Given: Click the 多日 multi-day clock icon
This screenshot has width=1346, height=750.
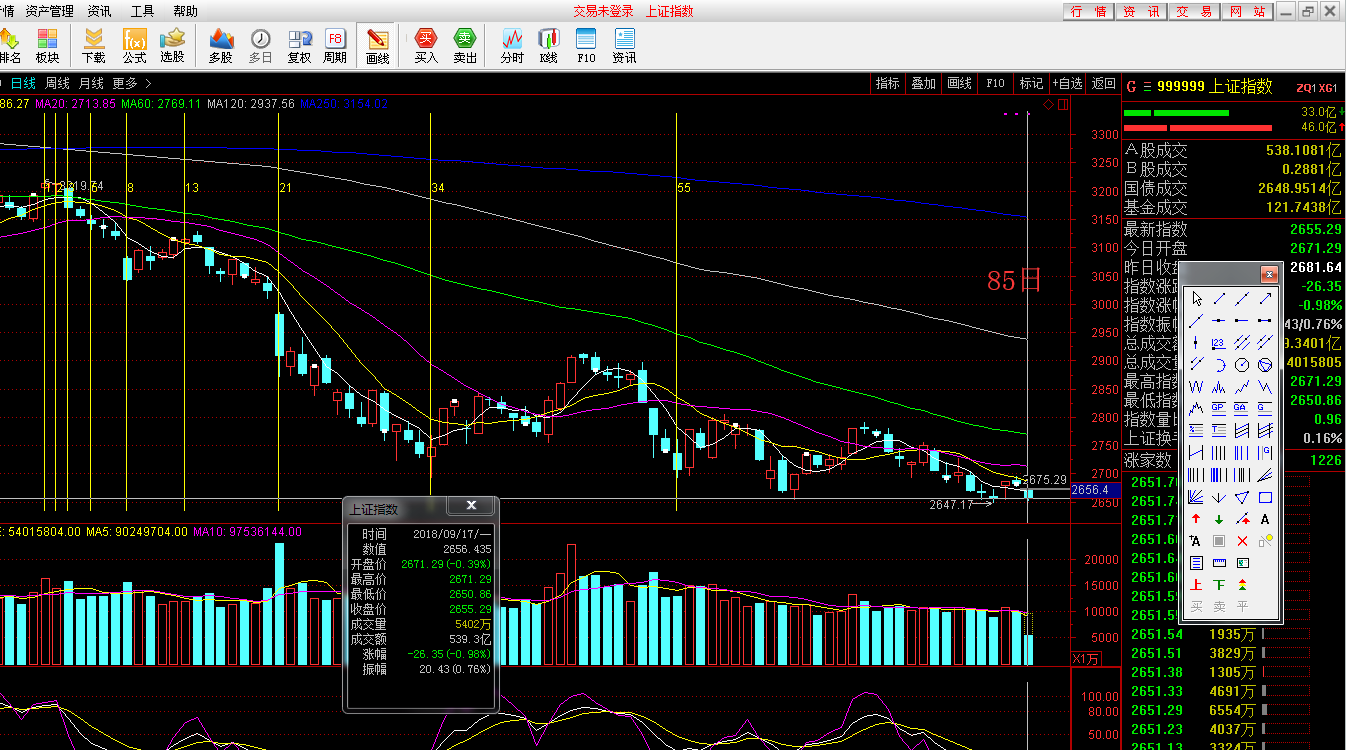Looking at the screenshot, I should pyautogui.click(x=260, y=46).
